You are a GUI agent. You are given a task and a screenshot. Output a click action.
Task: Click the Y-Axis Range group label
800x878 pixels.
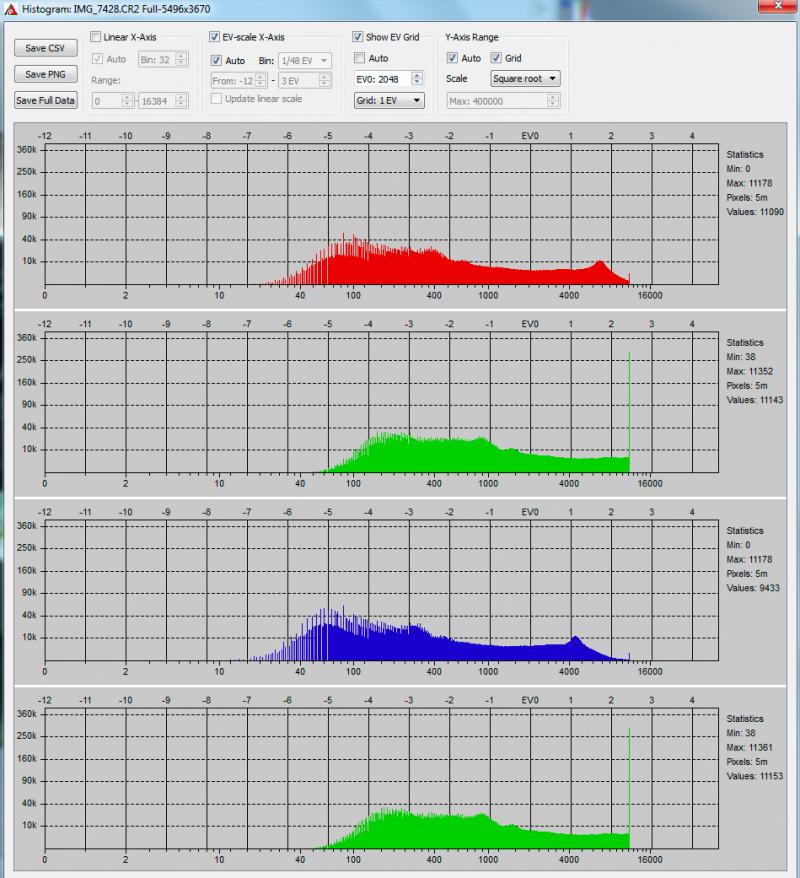[x=472, y=37]
